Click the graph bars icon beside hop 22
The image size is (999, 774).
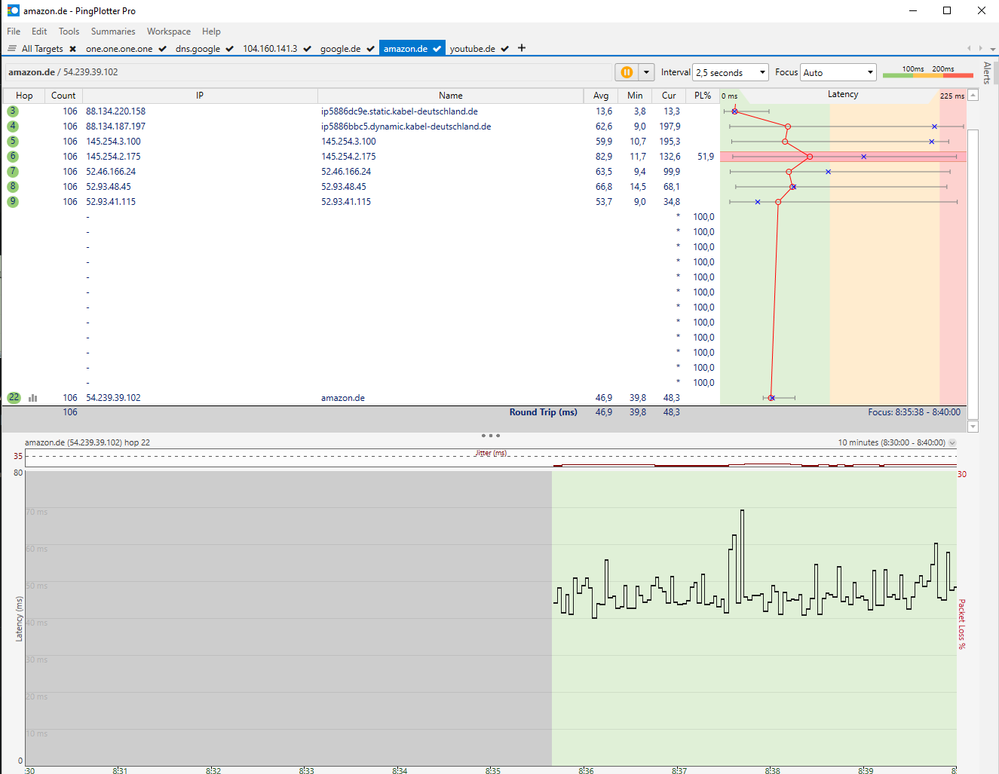33,398
